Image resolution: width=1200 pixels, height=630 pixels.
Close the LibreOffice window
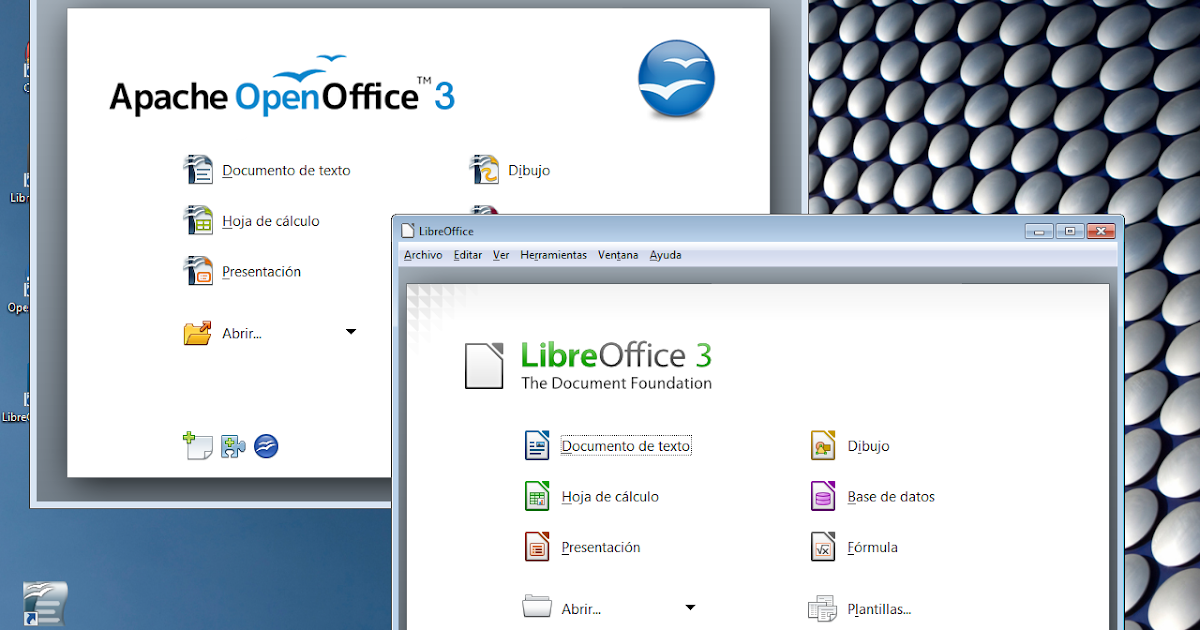point(1100,231)
